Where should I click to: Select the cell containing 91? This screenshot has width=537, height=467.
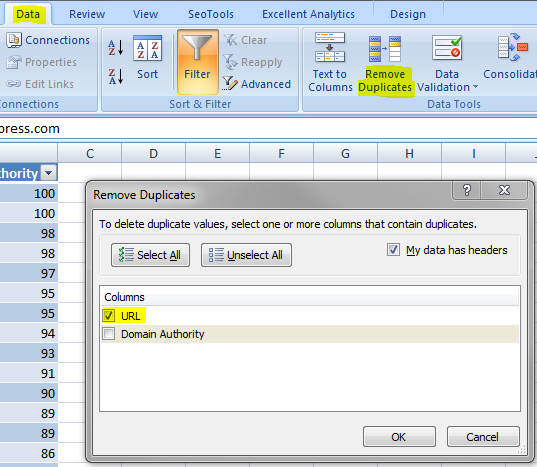point(29,373)
